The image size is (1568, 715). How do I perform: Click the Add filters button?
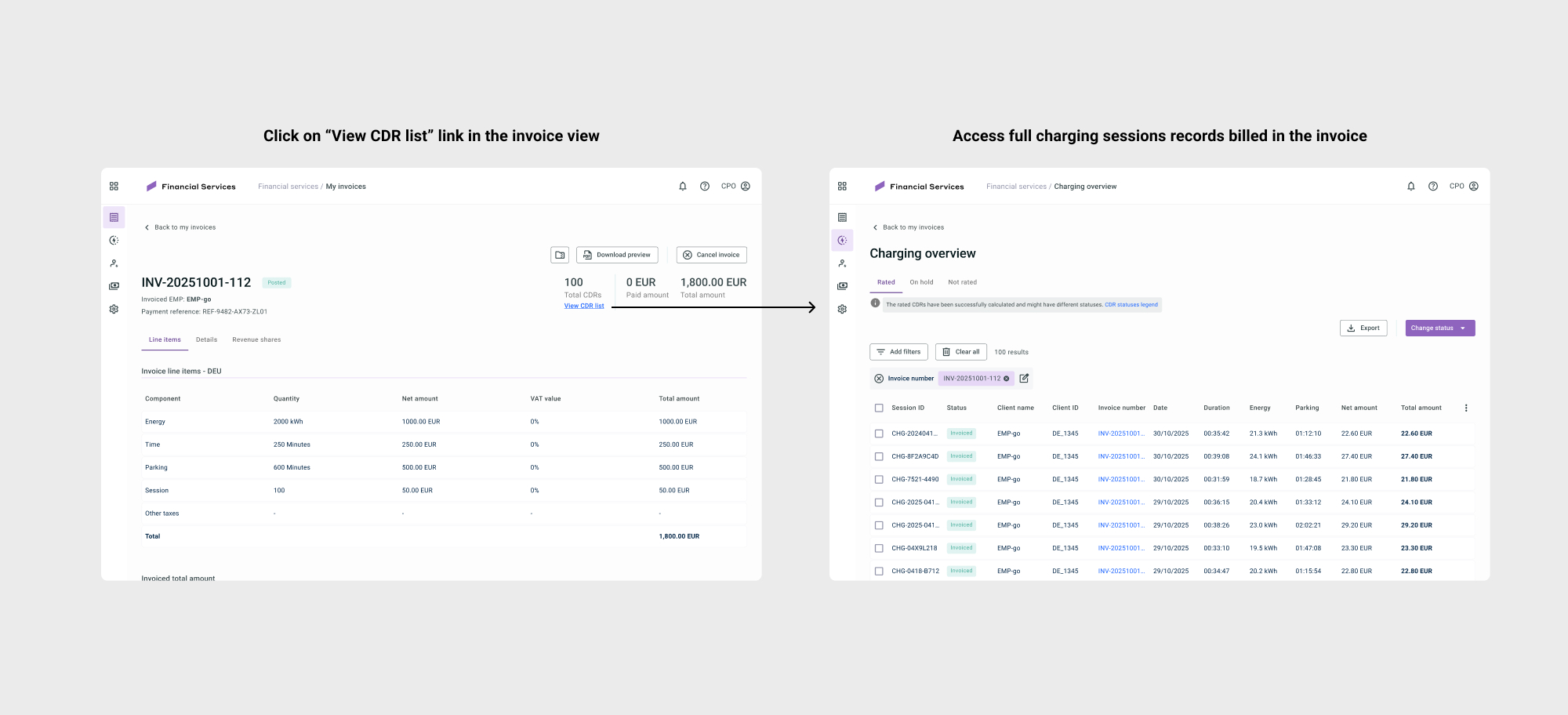coord(898,352)
